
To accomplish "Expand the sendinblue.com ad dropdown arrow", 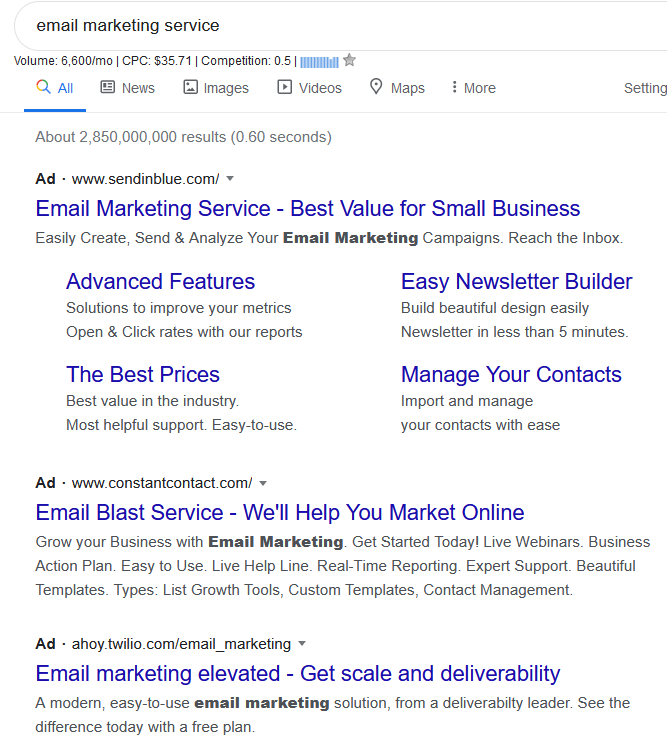I will (230, 179).
